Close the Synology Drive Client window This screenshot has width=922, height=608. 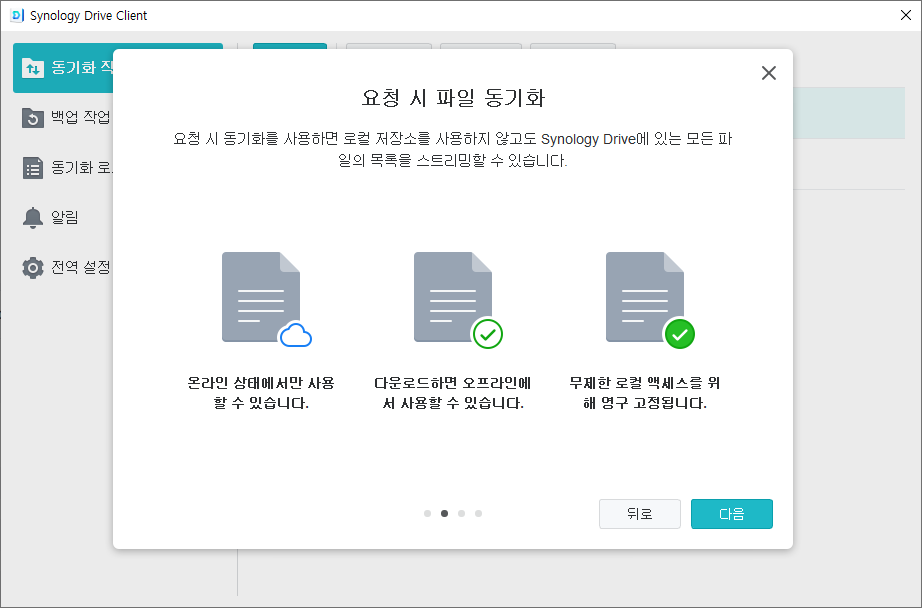(906, 15)
